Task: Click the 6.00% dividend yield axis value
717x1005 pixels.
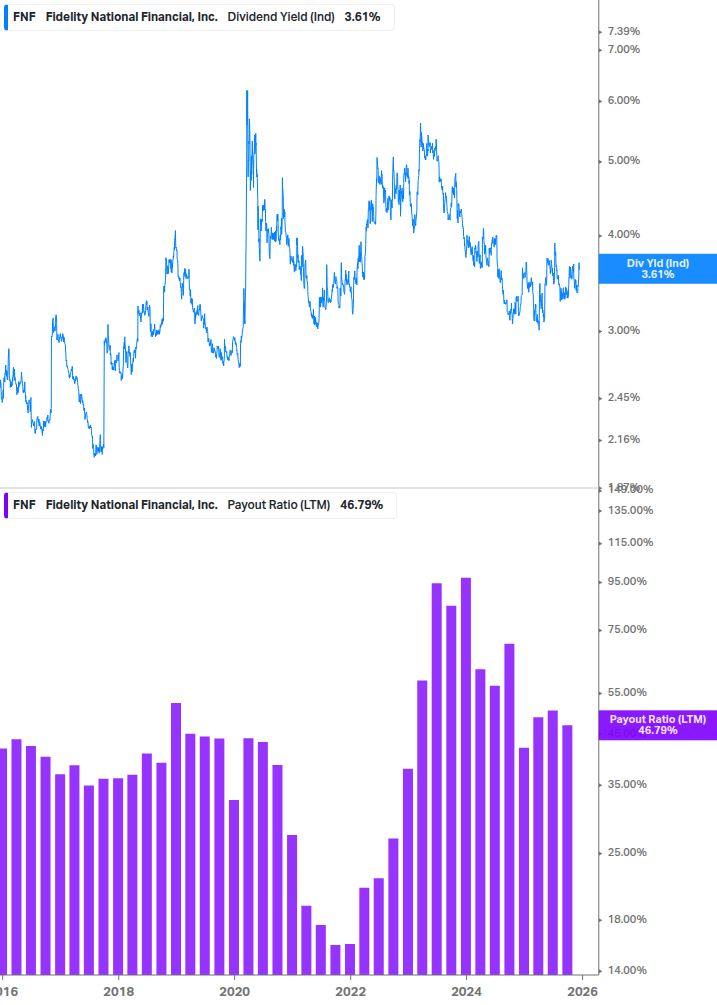Action: tap(623, 101)
